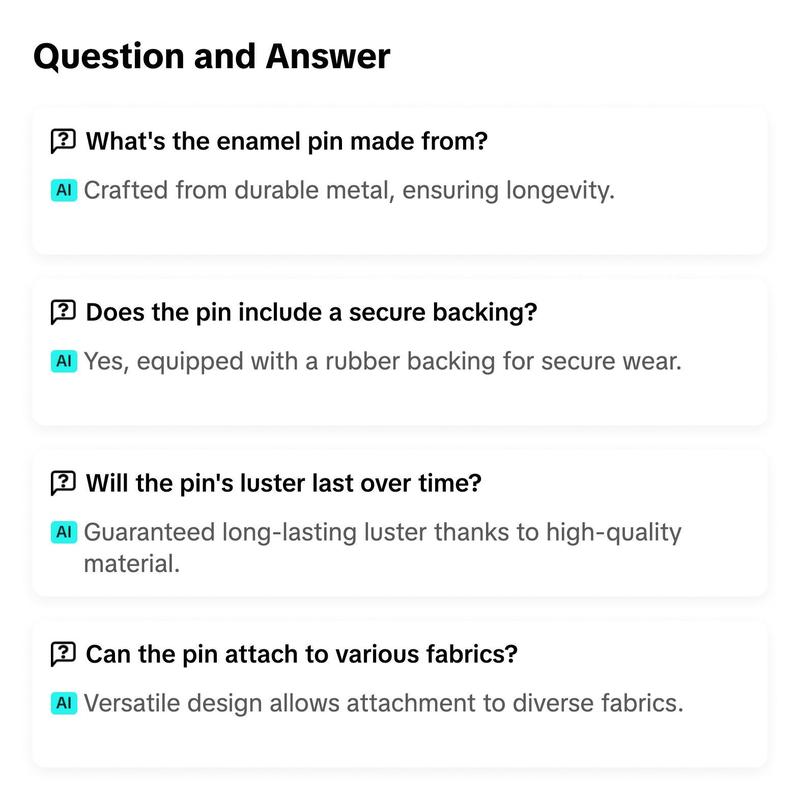Open question "Does the pin include a secure backing?"

click(311, 312)
